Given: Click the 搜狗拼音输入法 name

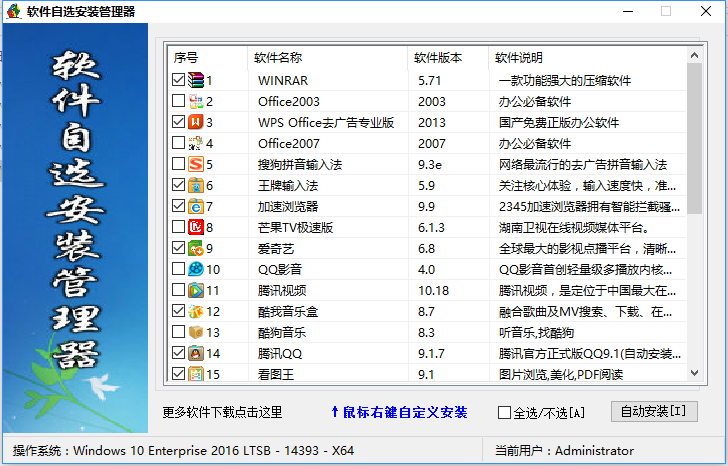Looking at the screenshot, I should (x=300, y=165).
